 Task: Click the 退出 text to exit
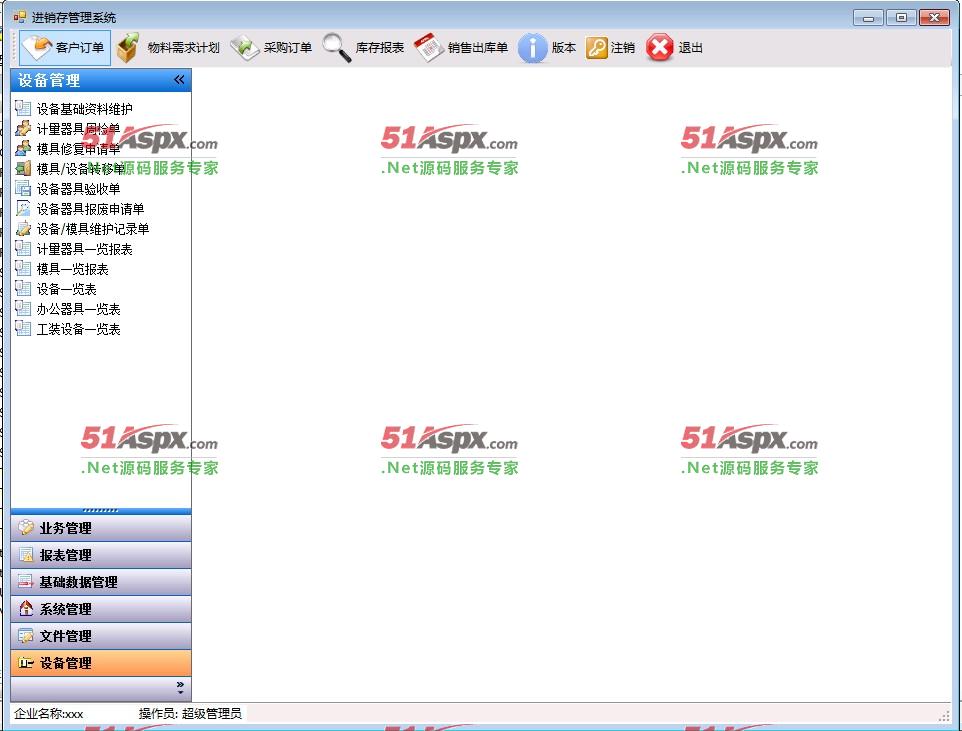click(x=690, y=47)
